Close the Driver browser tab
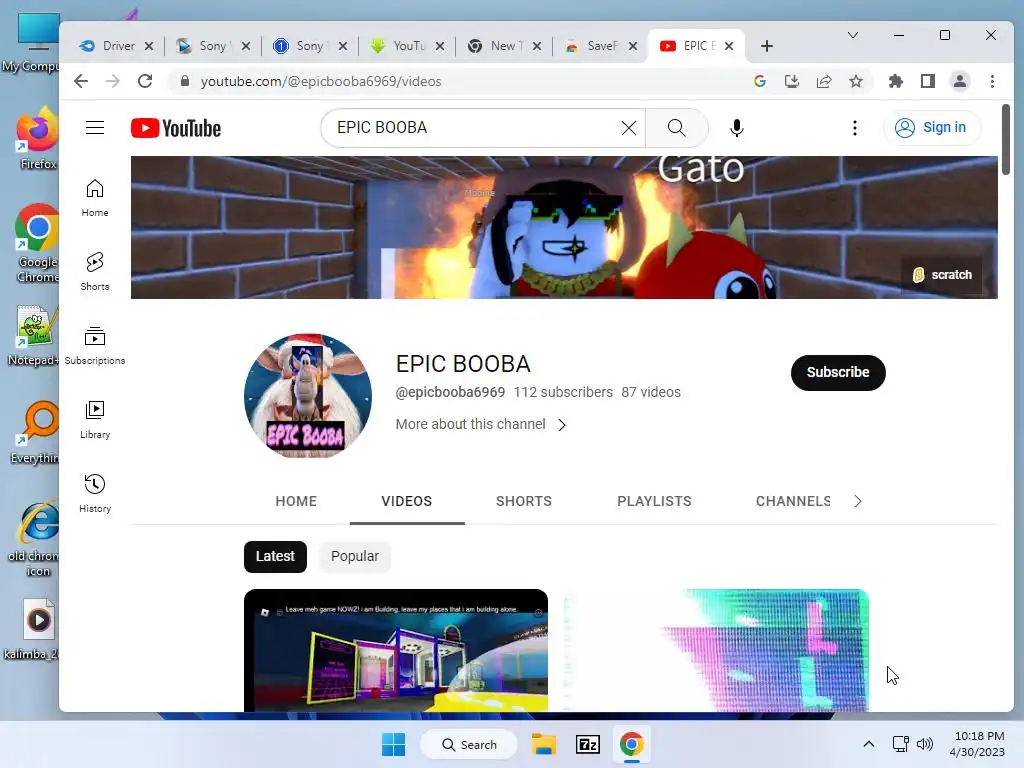 point(149,46)
